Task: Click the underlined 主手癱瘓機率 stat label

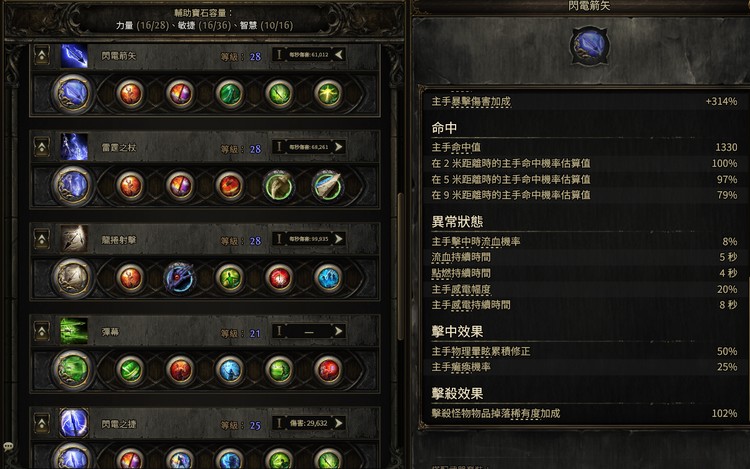Action: pos(461,367)
